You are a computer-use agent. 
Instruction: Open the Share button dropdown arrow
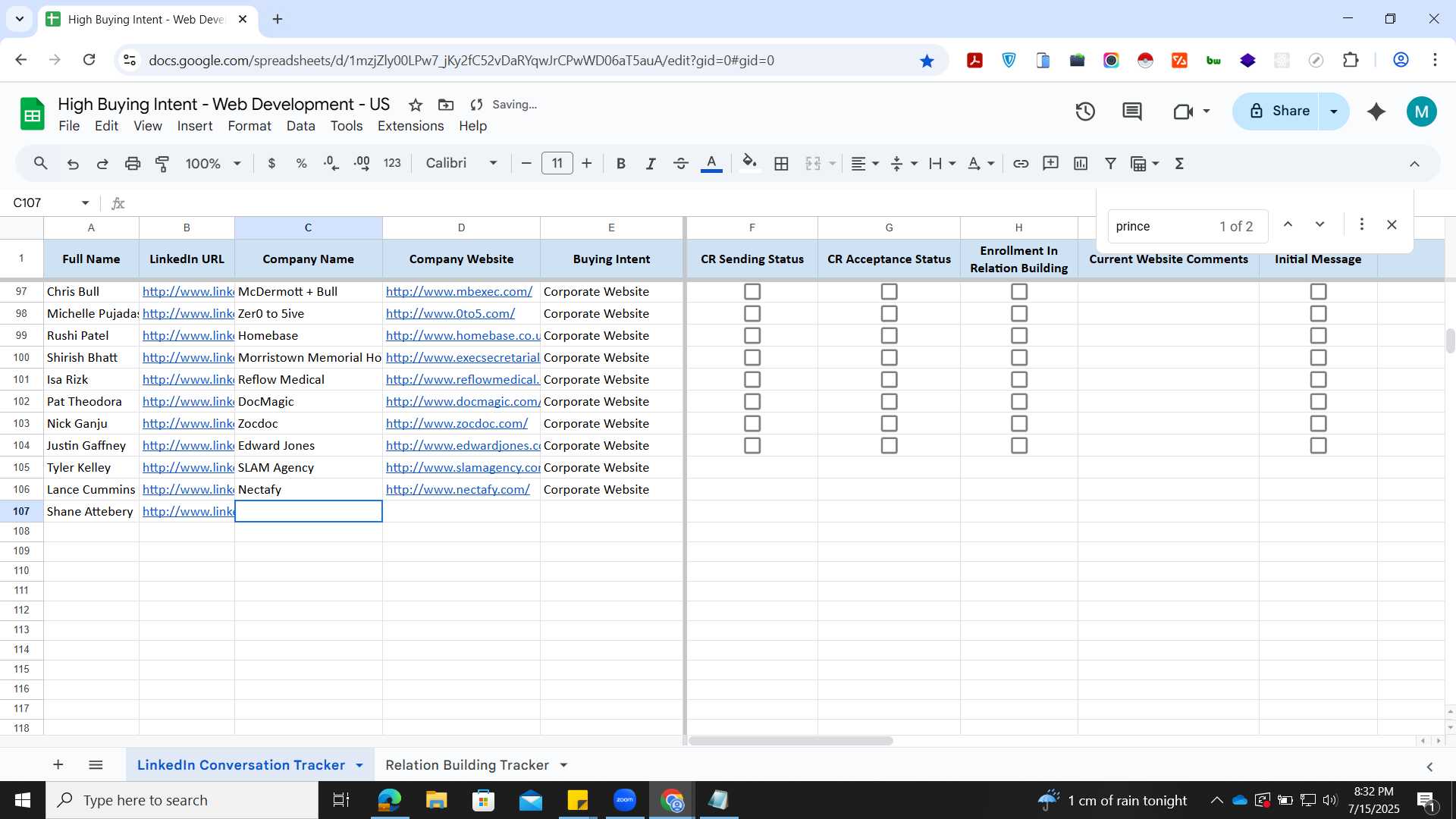[1334, 111]
